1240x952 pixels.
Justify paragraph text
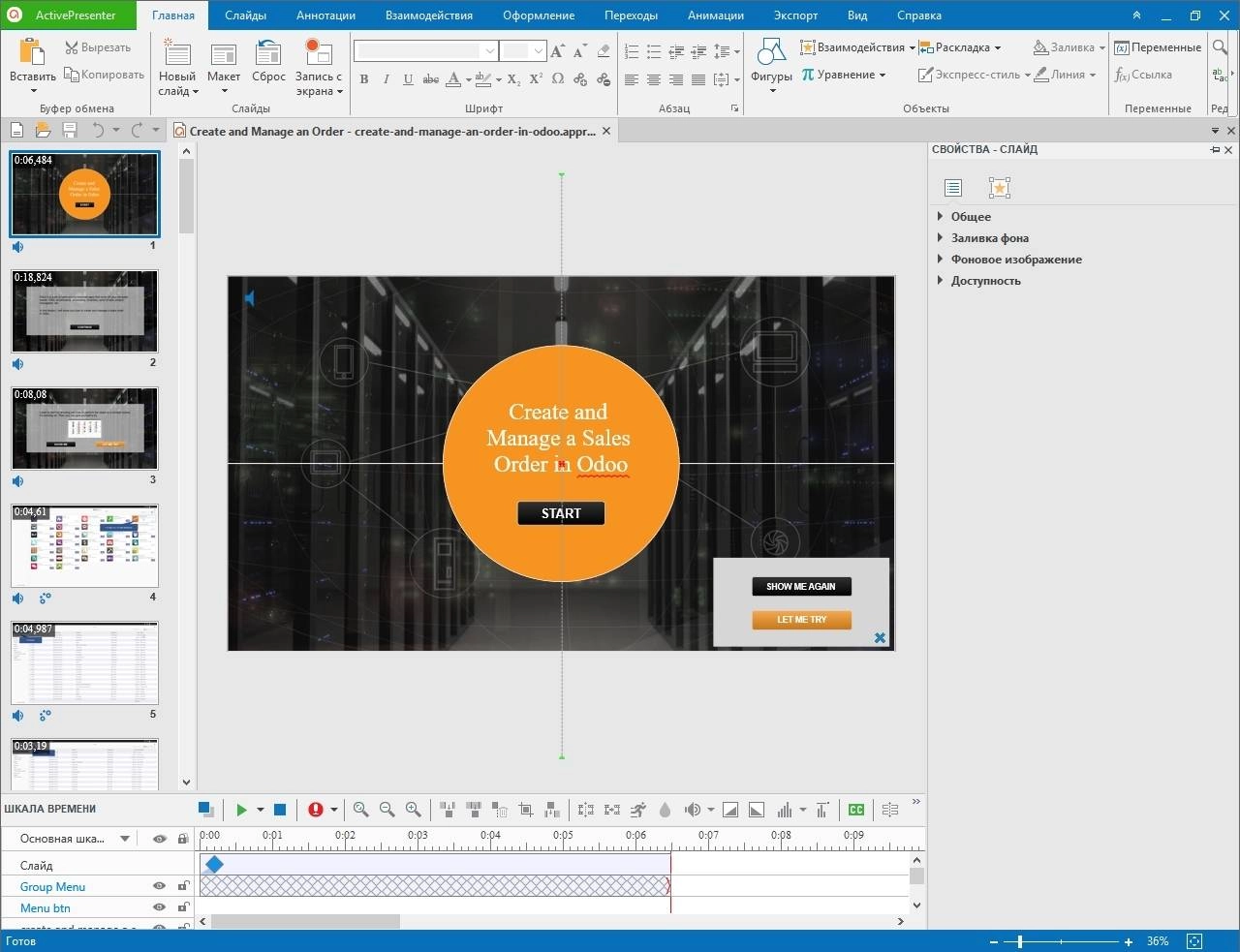click(697, 79)
